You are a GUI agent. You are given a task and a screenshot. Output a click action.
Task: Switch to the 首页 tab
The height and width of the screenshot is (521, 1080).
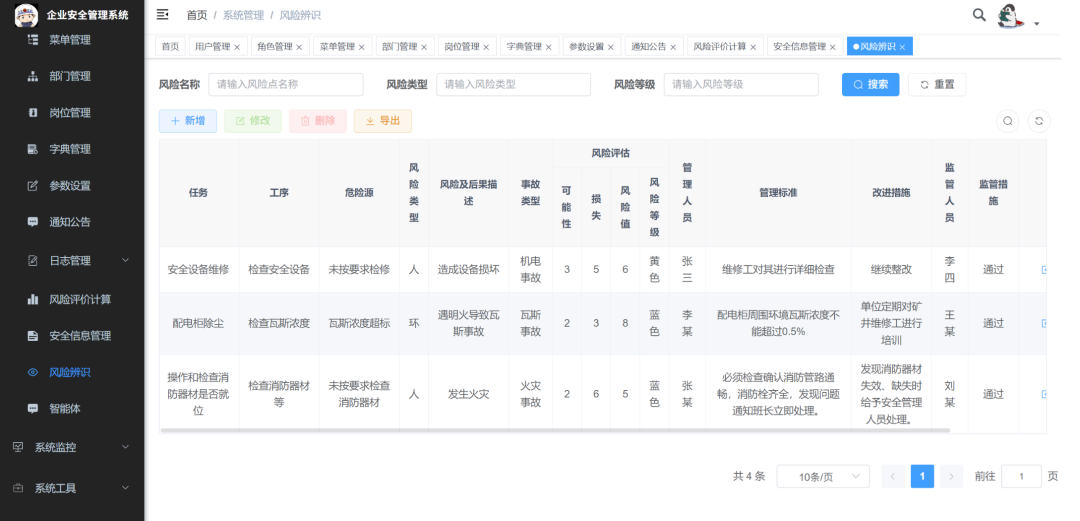170,47
